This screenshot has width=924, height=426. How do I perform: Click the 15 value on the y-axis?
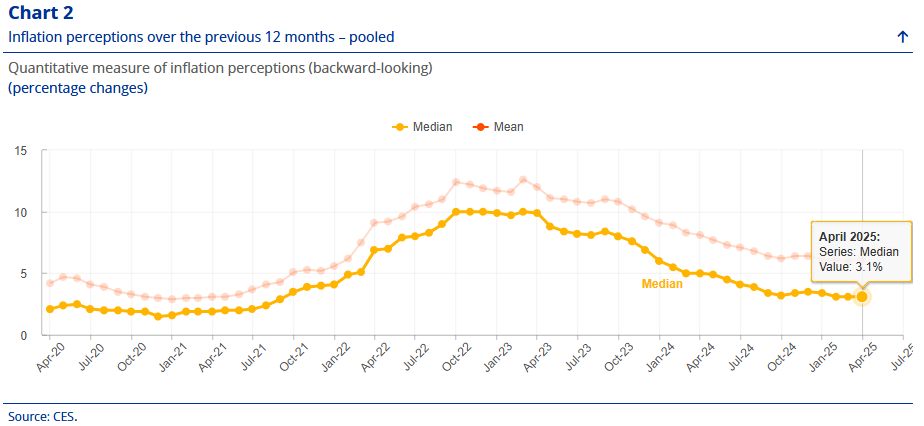(20, 151)
